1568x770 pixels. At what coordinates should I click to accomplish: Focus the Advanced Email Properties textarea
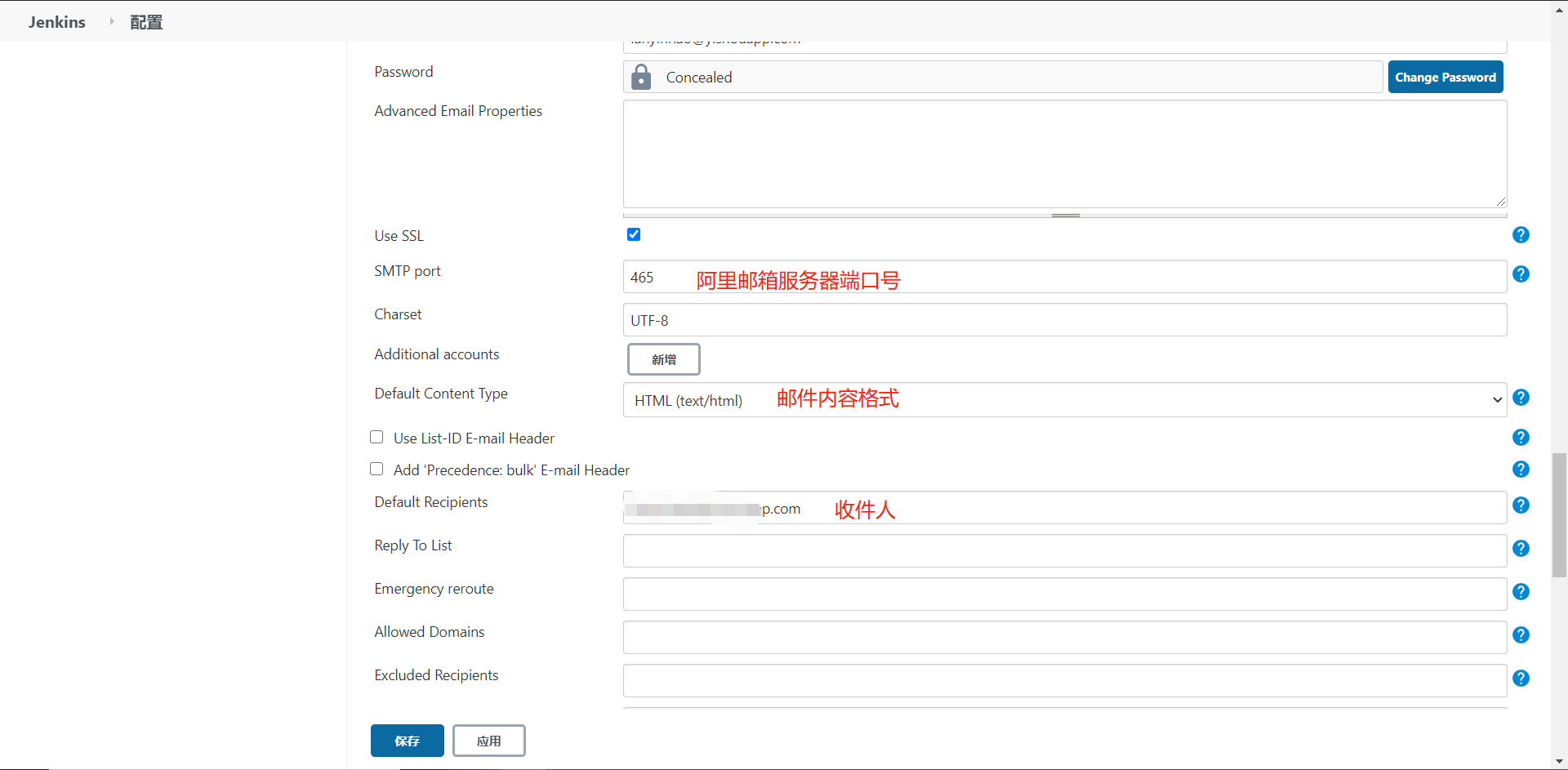tap(1065, 154)
